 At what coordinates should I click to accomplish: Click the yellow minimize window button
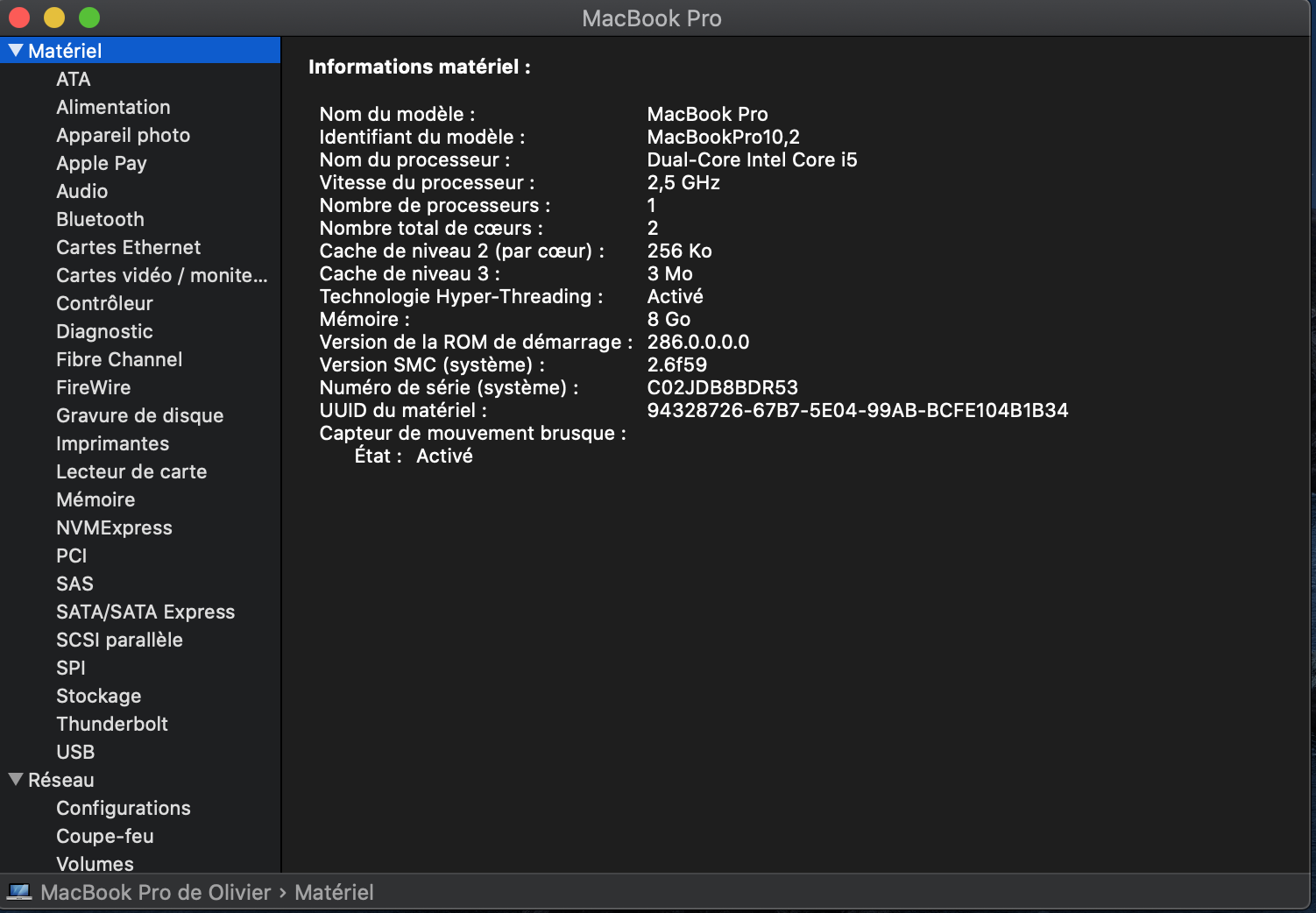(54, 18)
